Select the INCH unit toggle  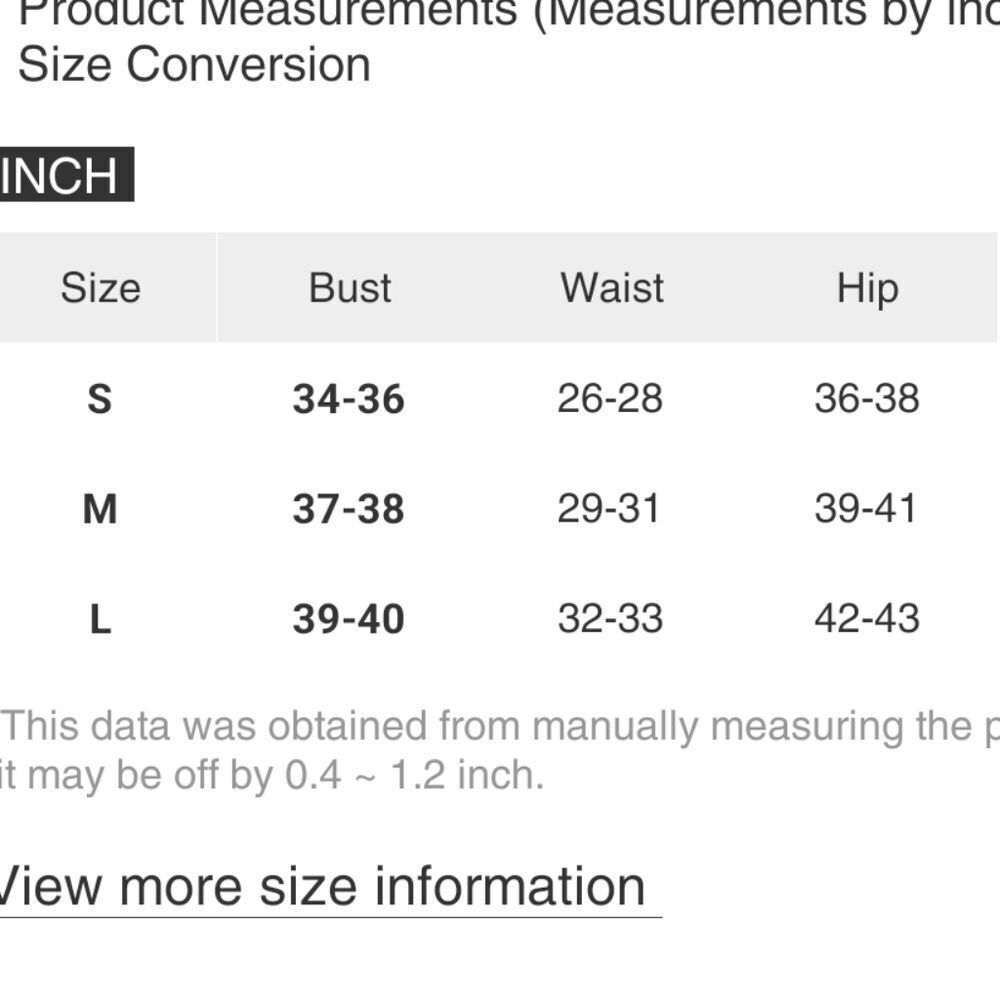click(66, 174)
